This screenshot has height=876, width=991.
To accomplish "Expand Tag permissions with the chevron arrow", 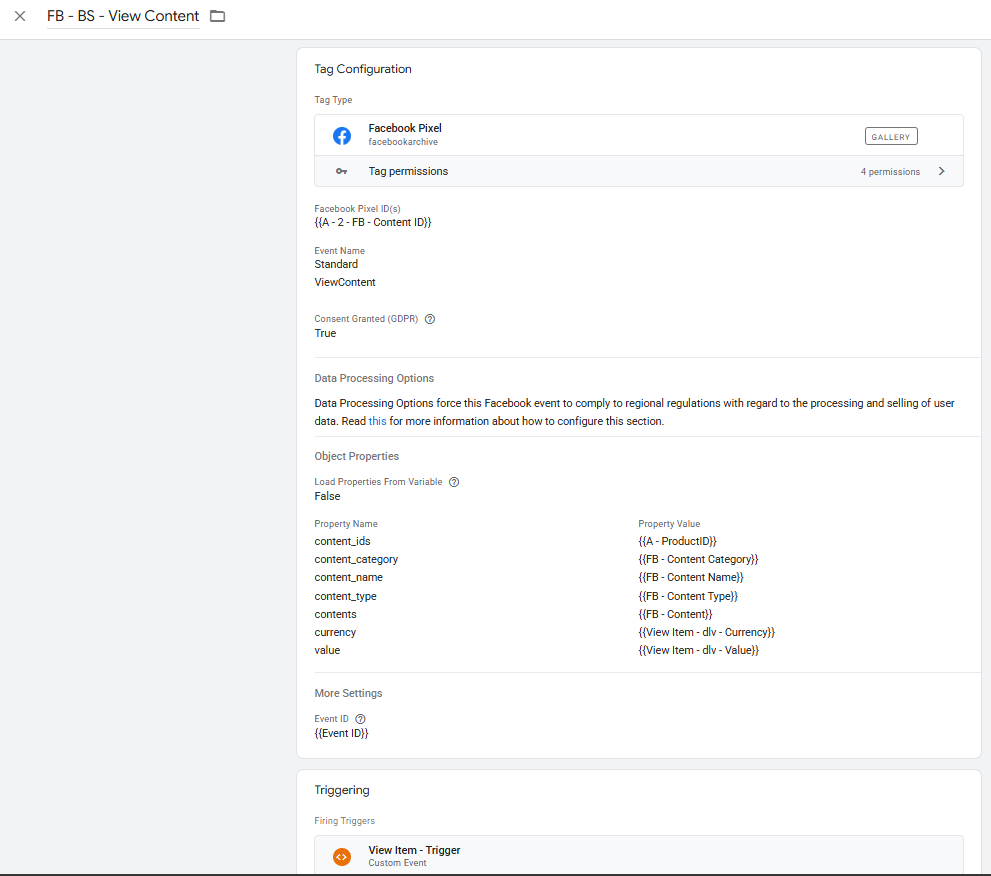I will [x=941, y=171].
